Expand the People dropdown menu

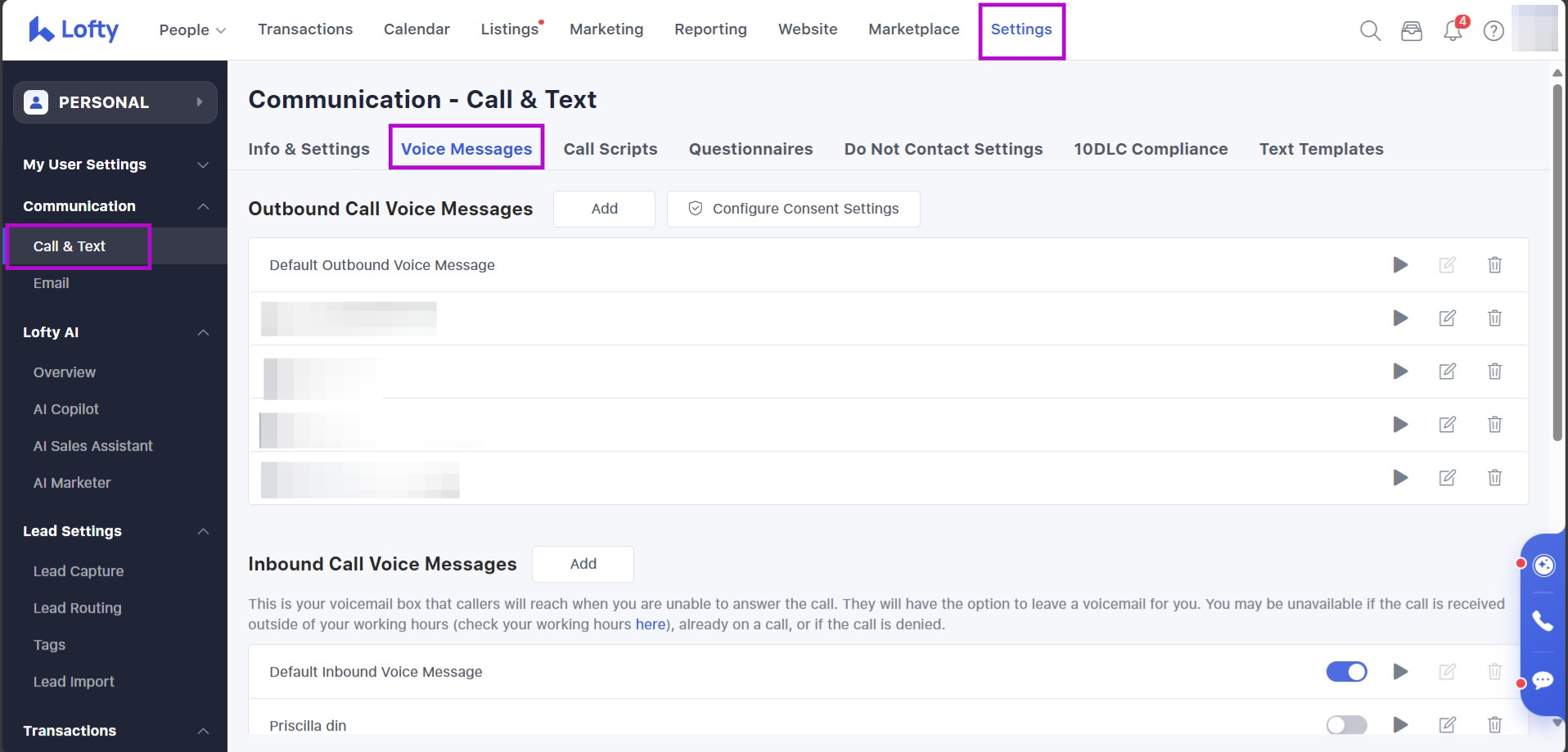click(x=192, y=30)
